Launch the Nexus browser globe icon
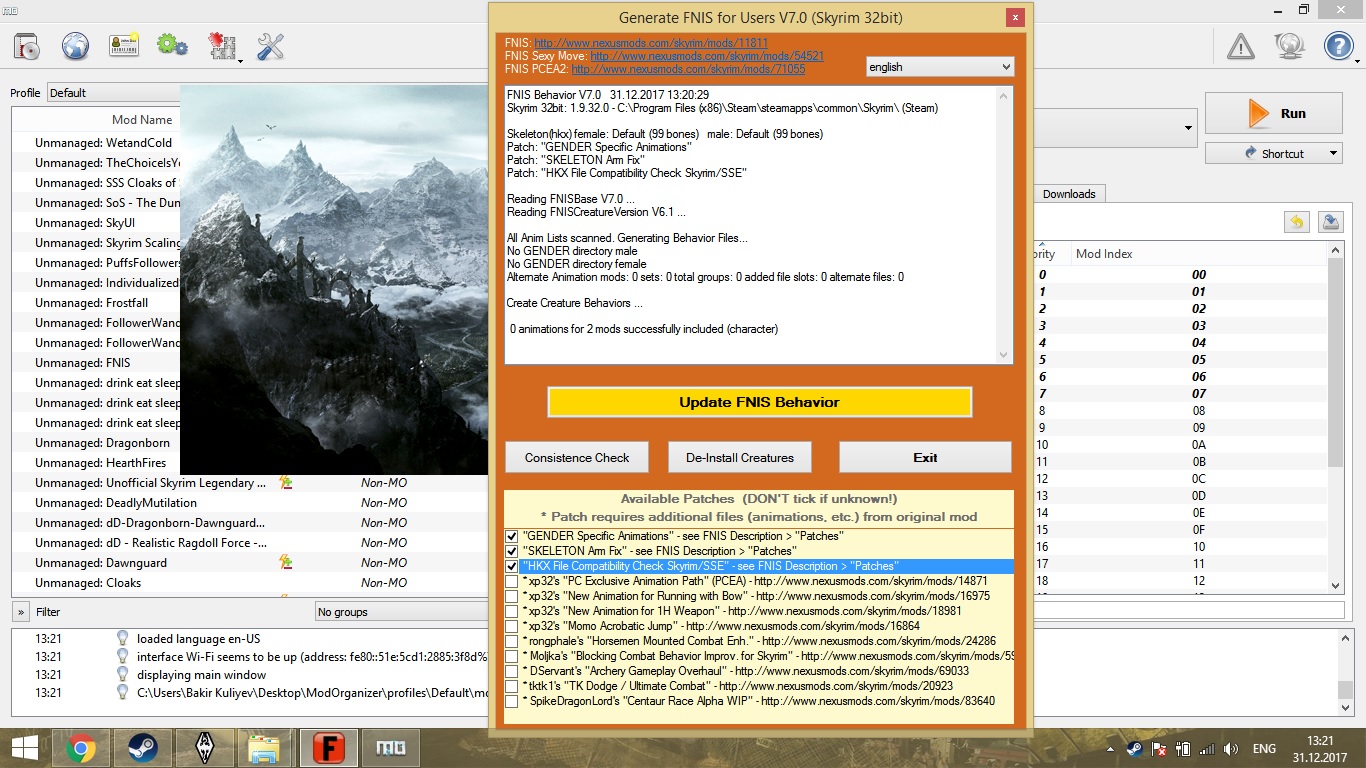The width and height of the screenshot is (1366, 768). click(76, 45)
